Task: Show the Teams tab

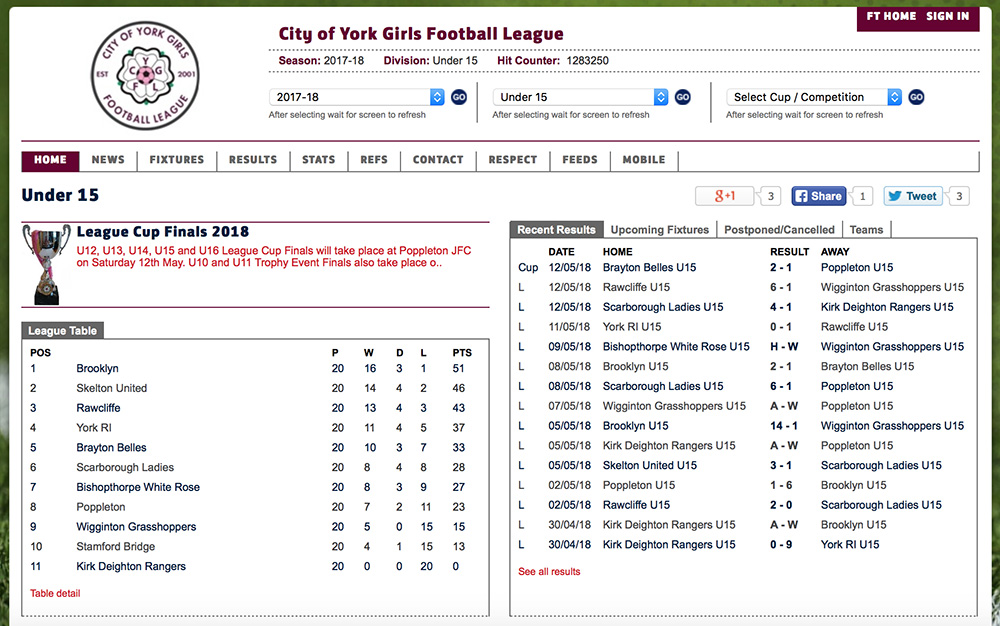Action: click(866, 230)
